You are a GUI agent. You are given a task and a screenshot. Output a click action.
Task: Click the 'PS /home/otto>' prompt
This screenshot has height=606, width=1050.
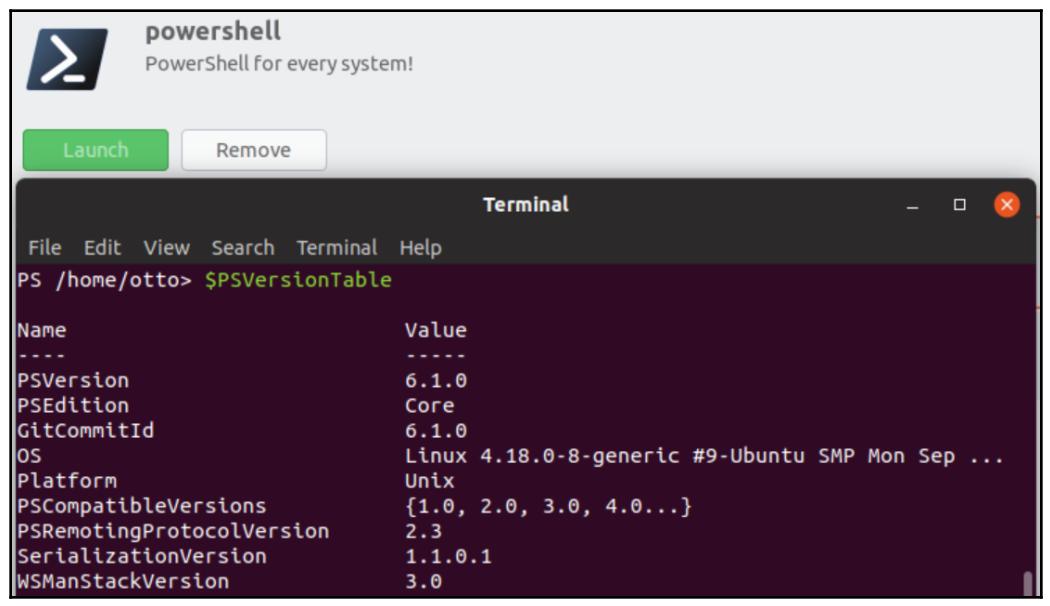tap(104, 279)
